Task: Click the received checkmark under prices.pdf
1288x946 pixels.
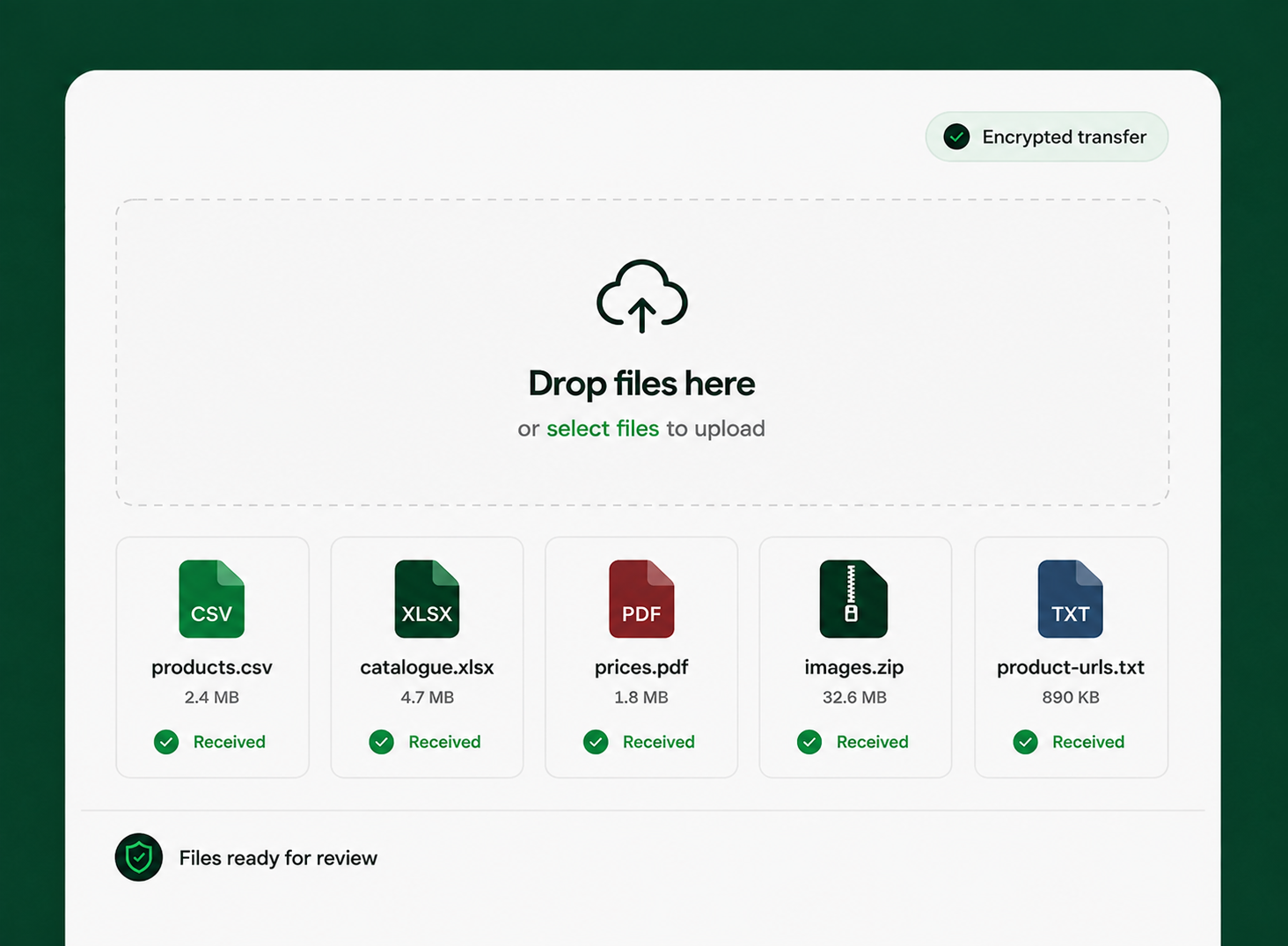Action: (596, 742)
